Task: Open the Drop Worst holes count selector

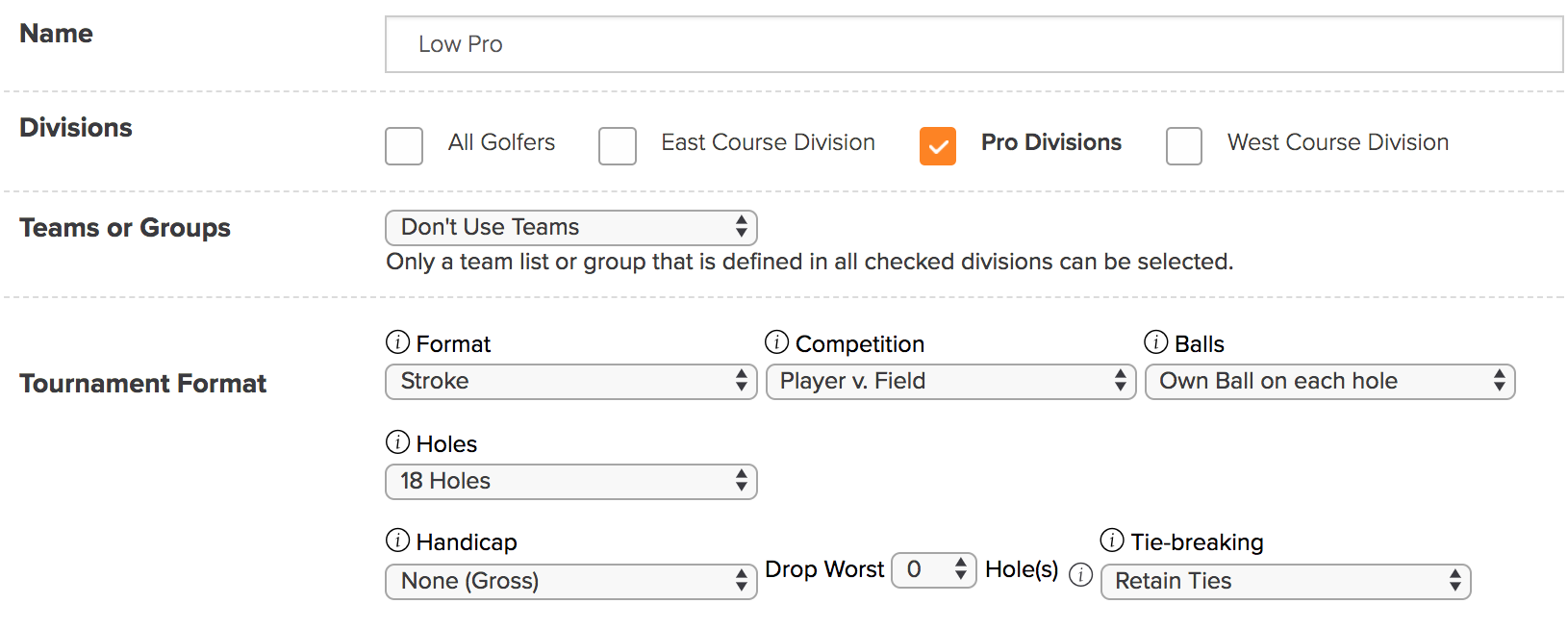Action: [x=934, y=570]
